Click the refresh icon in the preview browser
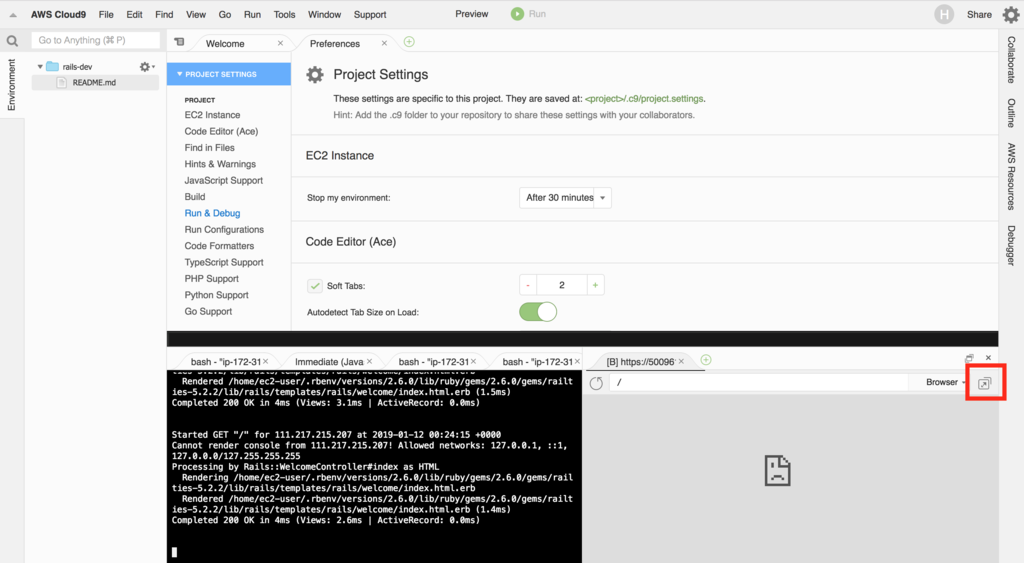1024x563 pixels. point(596,383)
